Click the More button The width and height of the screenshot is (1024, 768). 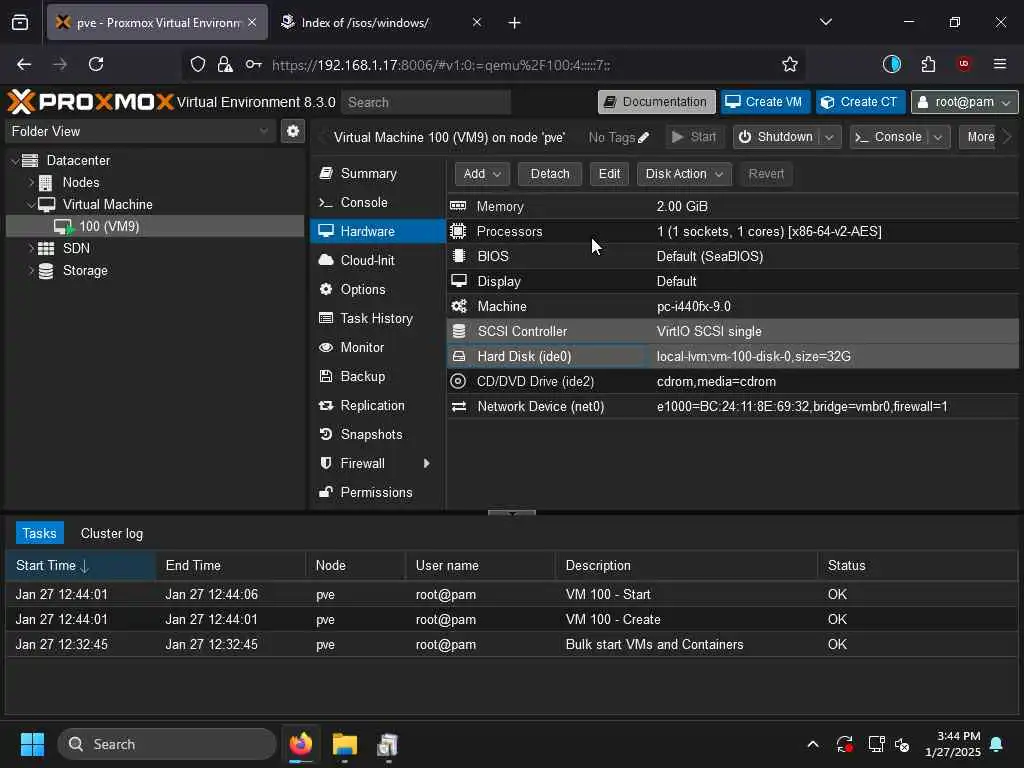(980, 137)
